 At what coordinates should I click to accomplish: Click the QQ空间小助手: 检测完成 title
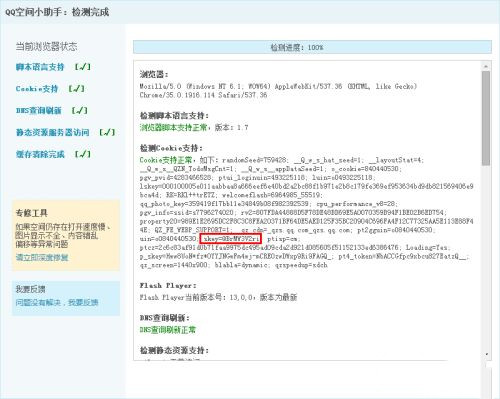57,12
